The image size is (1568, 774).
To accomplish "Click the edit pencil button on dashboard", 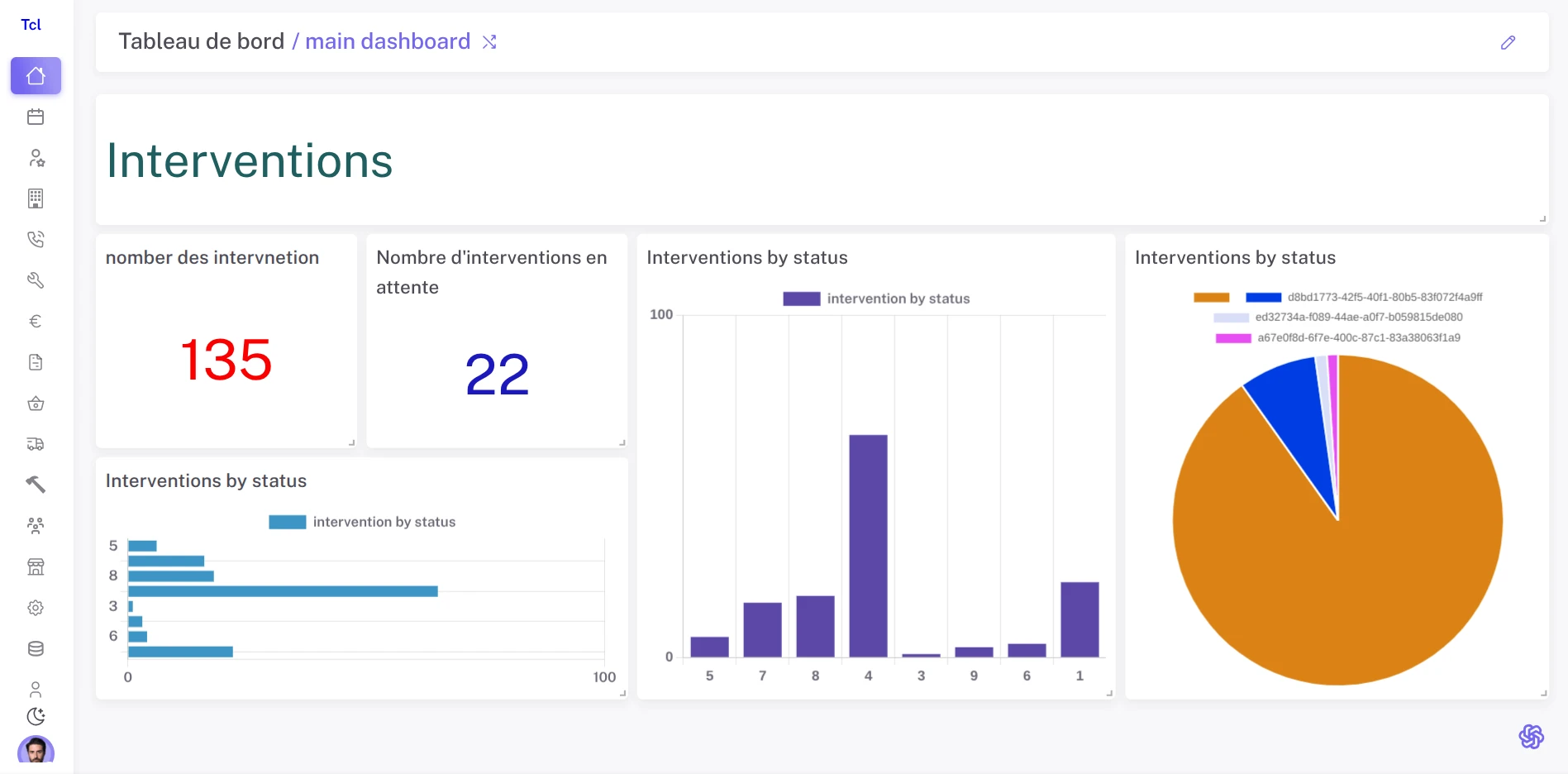I will click(1508, 43).
